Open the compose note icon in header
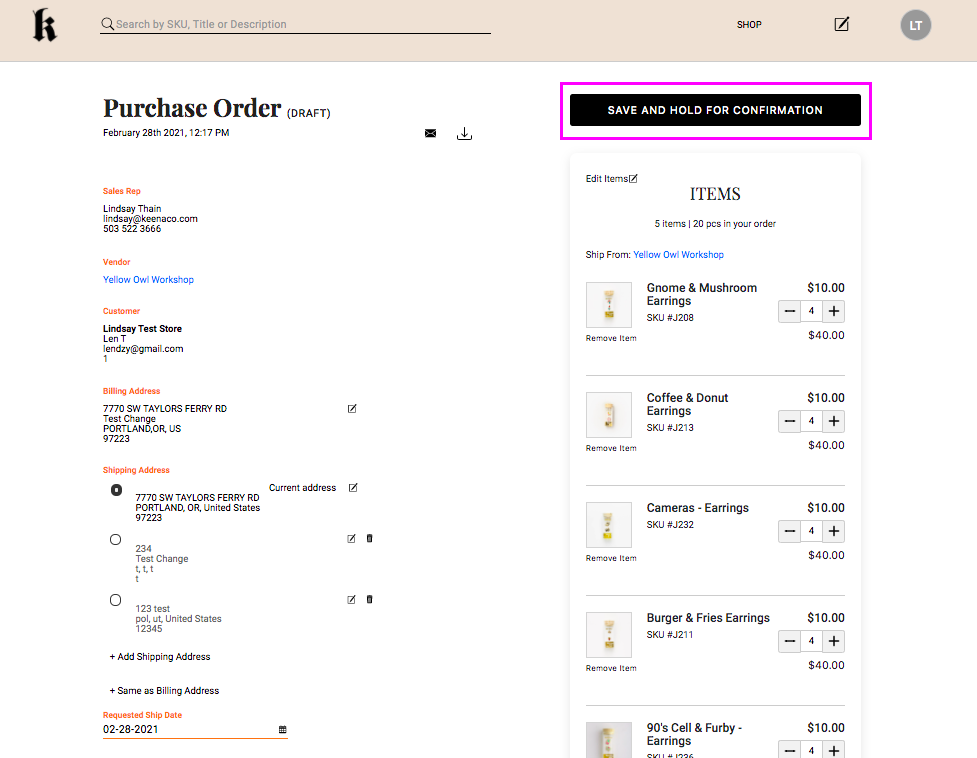Image resolution: width=977 pixels, height=758 pixels. [842, 24]
